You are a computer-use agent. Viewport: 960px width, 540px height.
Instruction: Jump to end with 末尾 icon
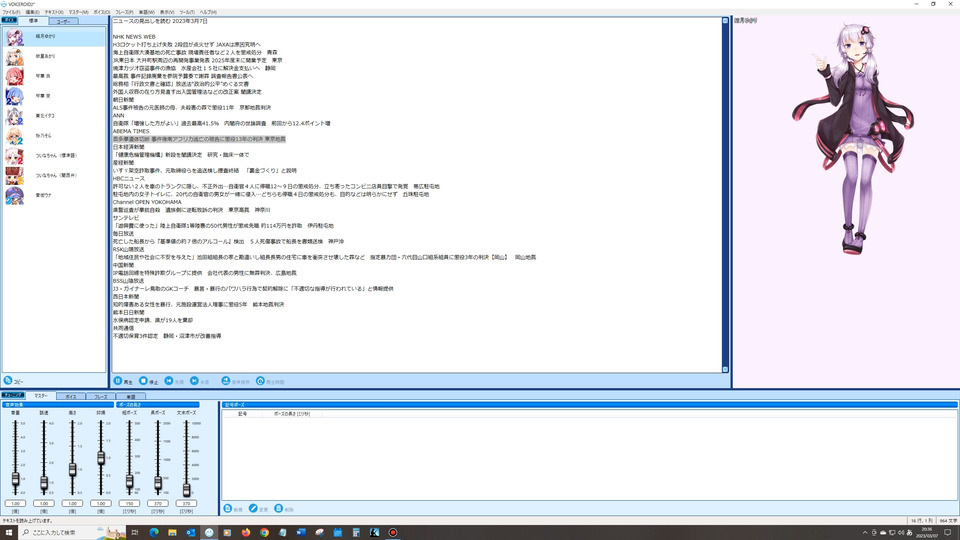coord(194,381)
